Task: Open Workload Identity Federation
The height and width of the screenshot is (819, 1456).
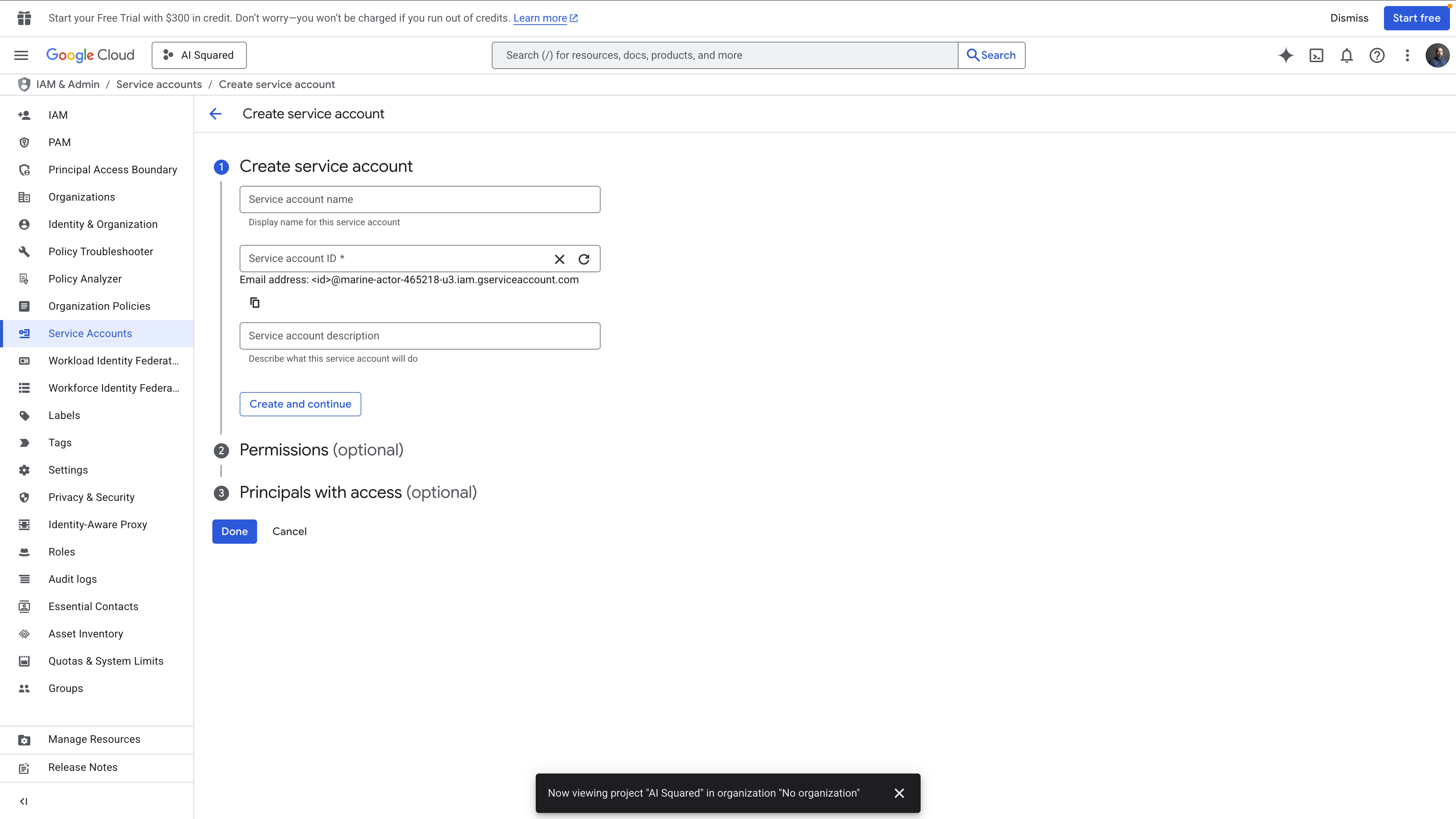Action: [x=97, y=361]
